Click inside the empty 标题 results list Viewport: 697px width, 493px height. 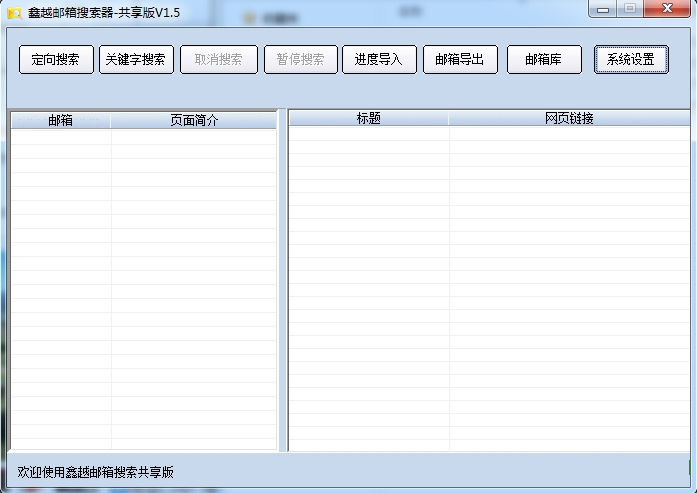488,290
